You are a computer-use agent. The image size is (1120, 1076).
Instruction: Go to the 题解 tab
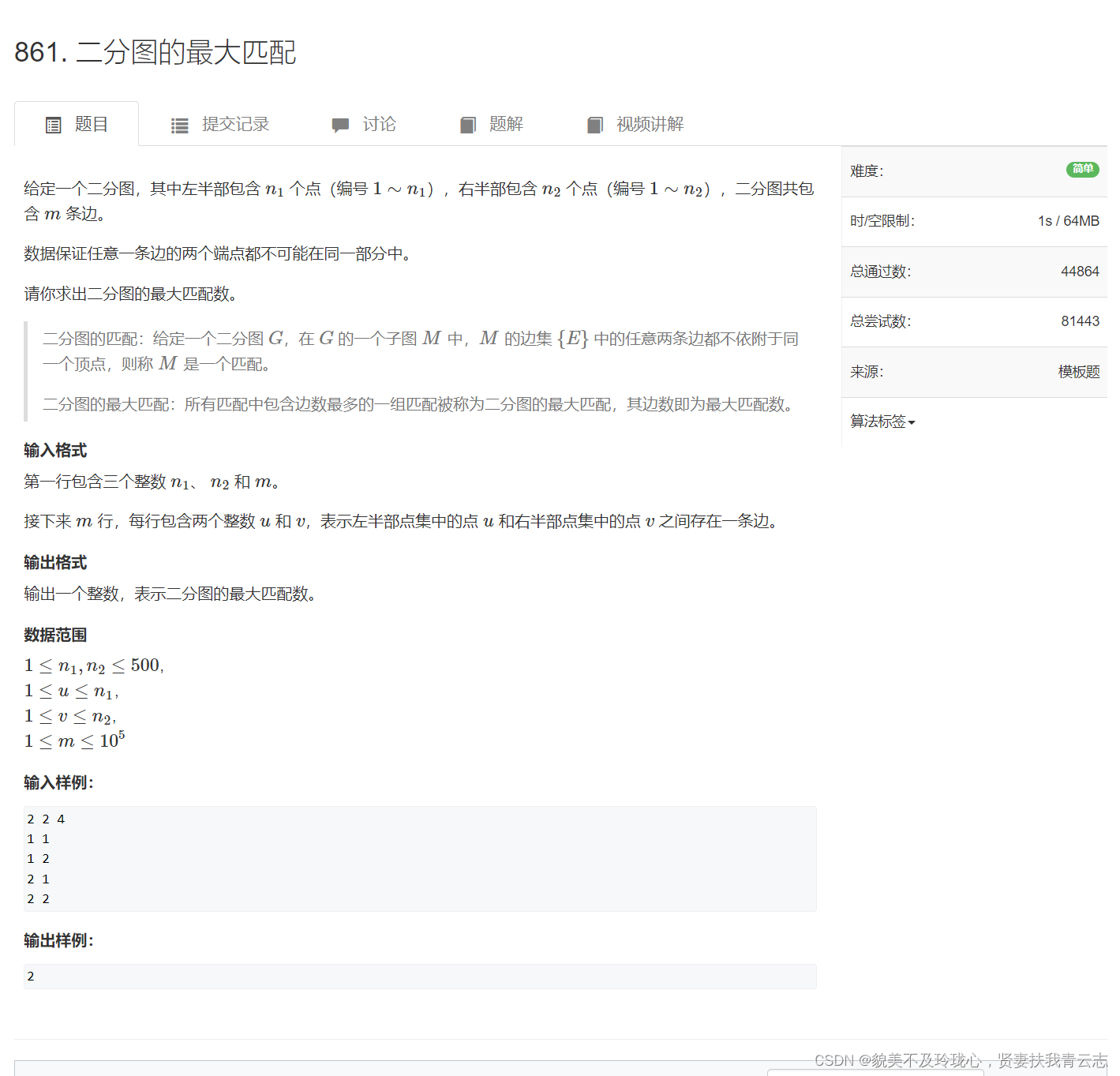tap(492, 124)
